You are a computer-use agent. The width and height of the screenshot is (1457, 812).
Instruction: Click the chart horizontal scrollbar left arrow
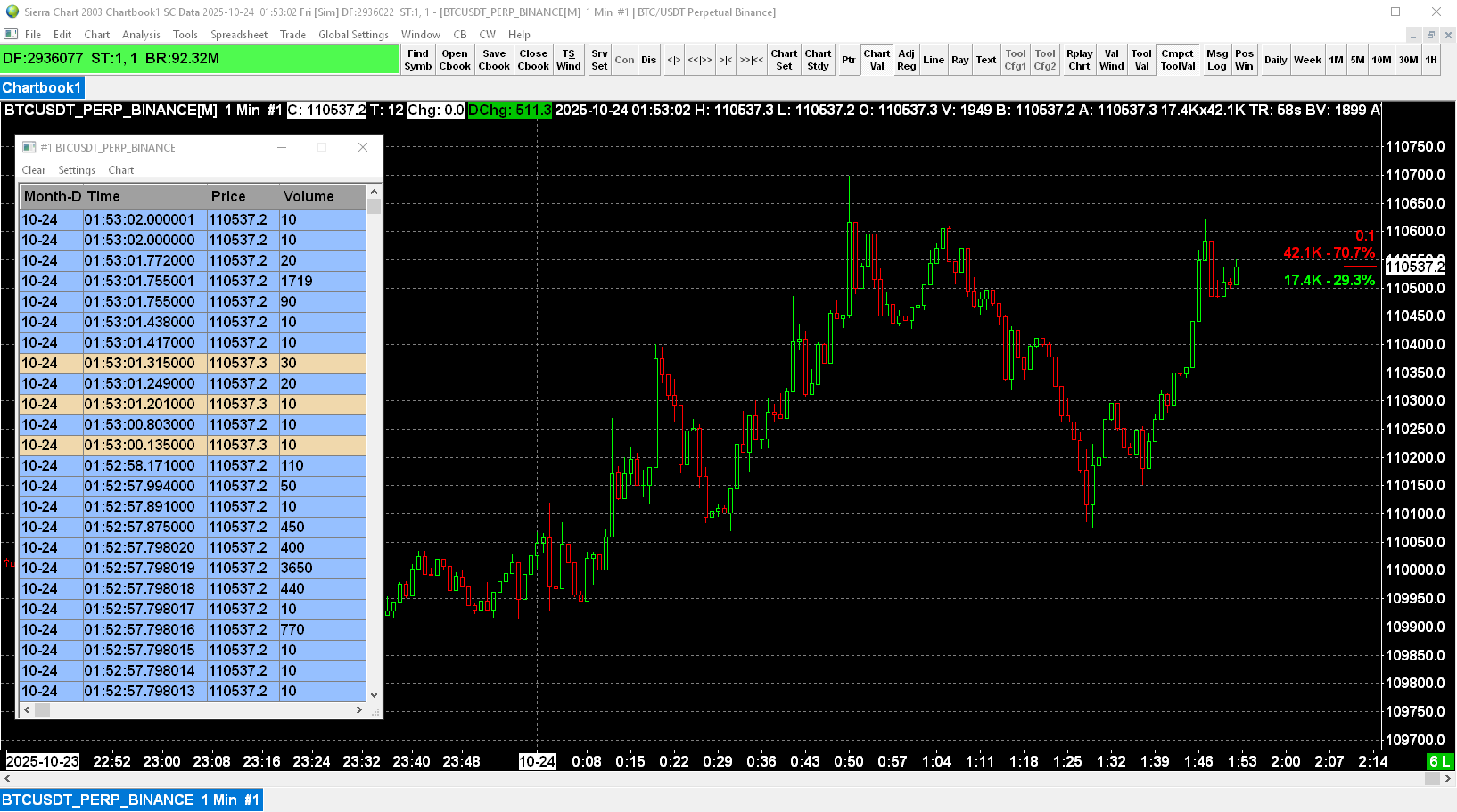click(7, 779)
